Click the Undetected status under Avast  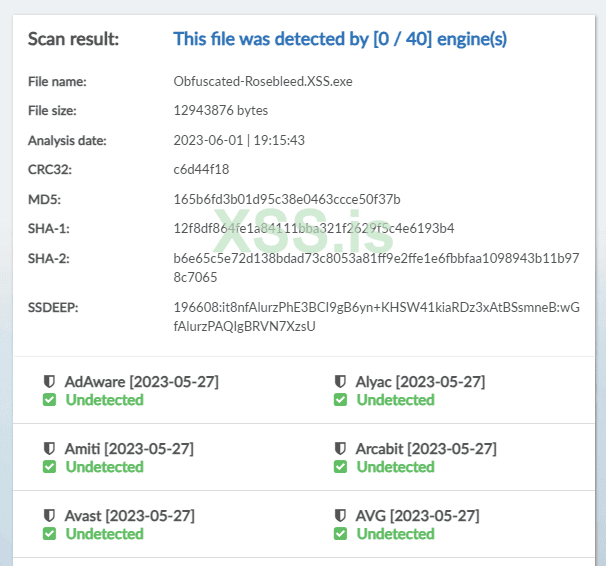[x=105, y=534]
